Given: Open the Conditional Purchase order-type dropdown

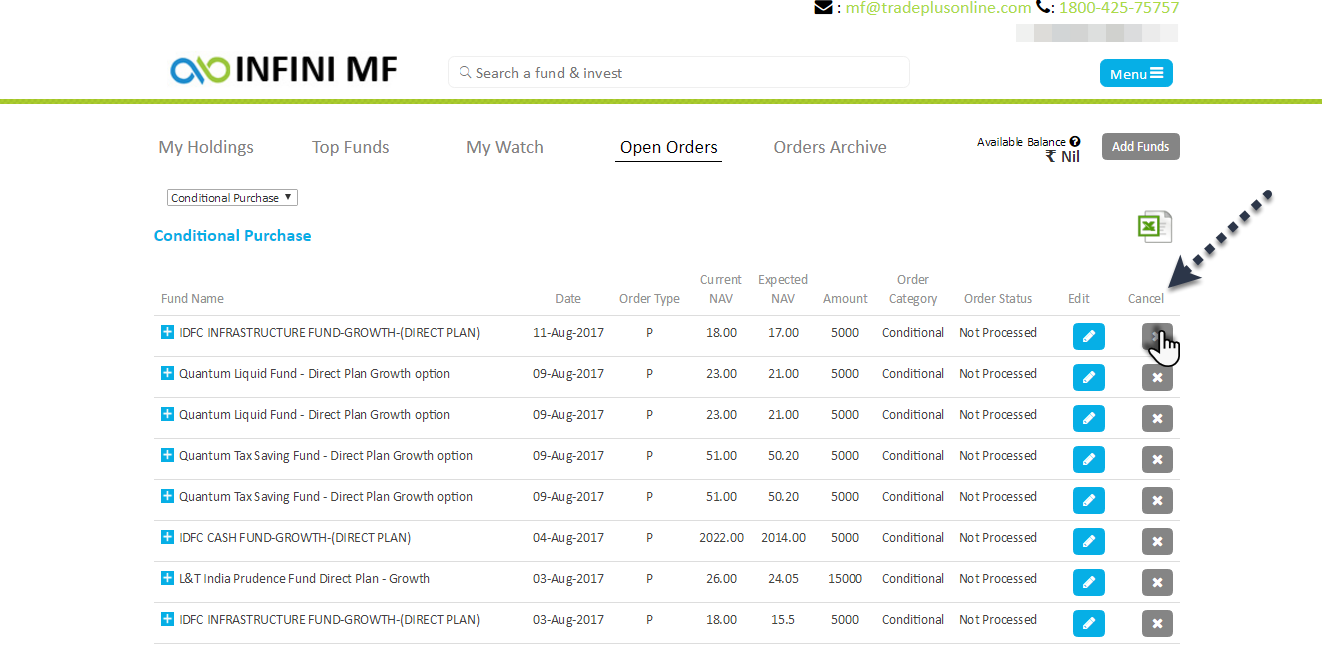Looking at the screenshot, I should click(232, 198).
